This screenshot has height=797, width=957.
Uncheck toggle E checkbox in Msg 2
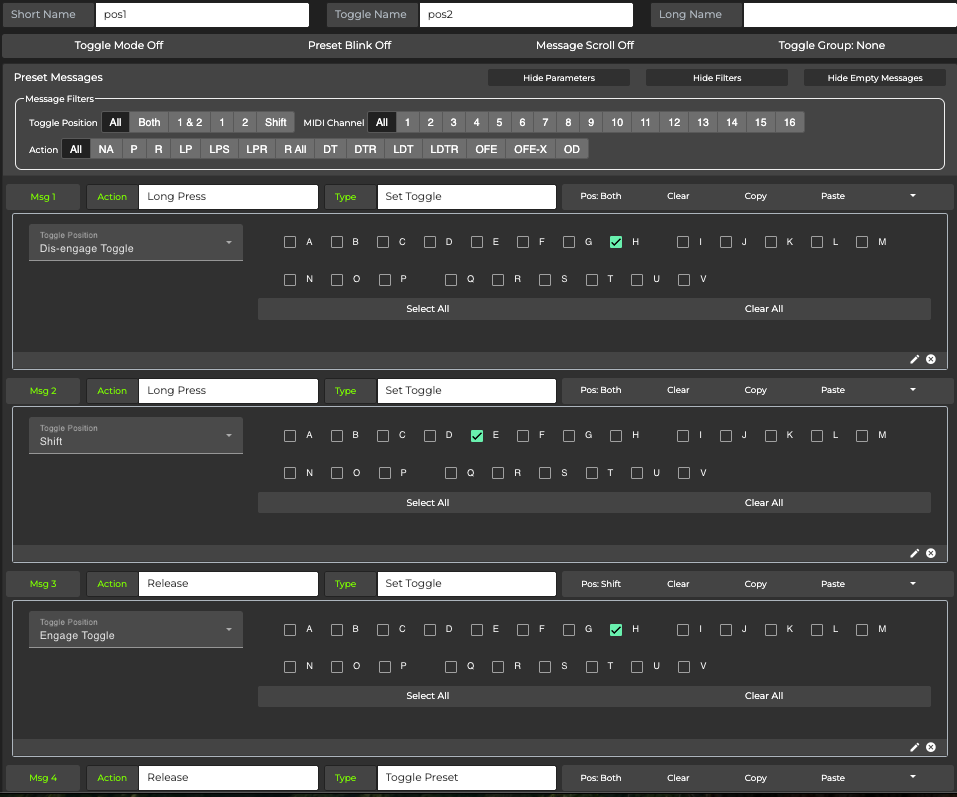[x=477, y=436]
